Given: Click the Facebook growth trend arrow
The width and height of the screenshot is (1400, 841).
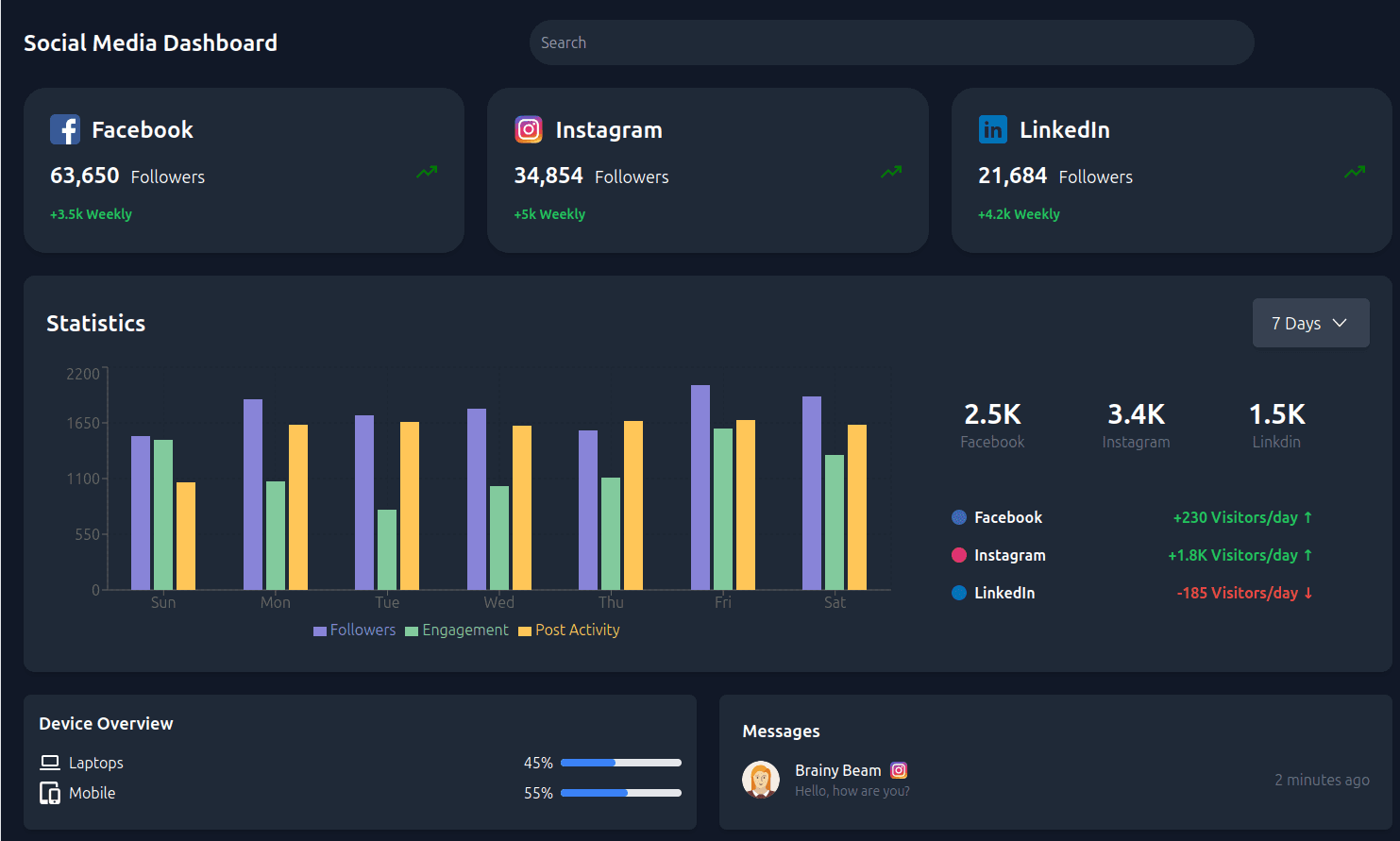Looking at the screenshot, I should click(x=427, y=172).
